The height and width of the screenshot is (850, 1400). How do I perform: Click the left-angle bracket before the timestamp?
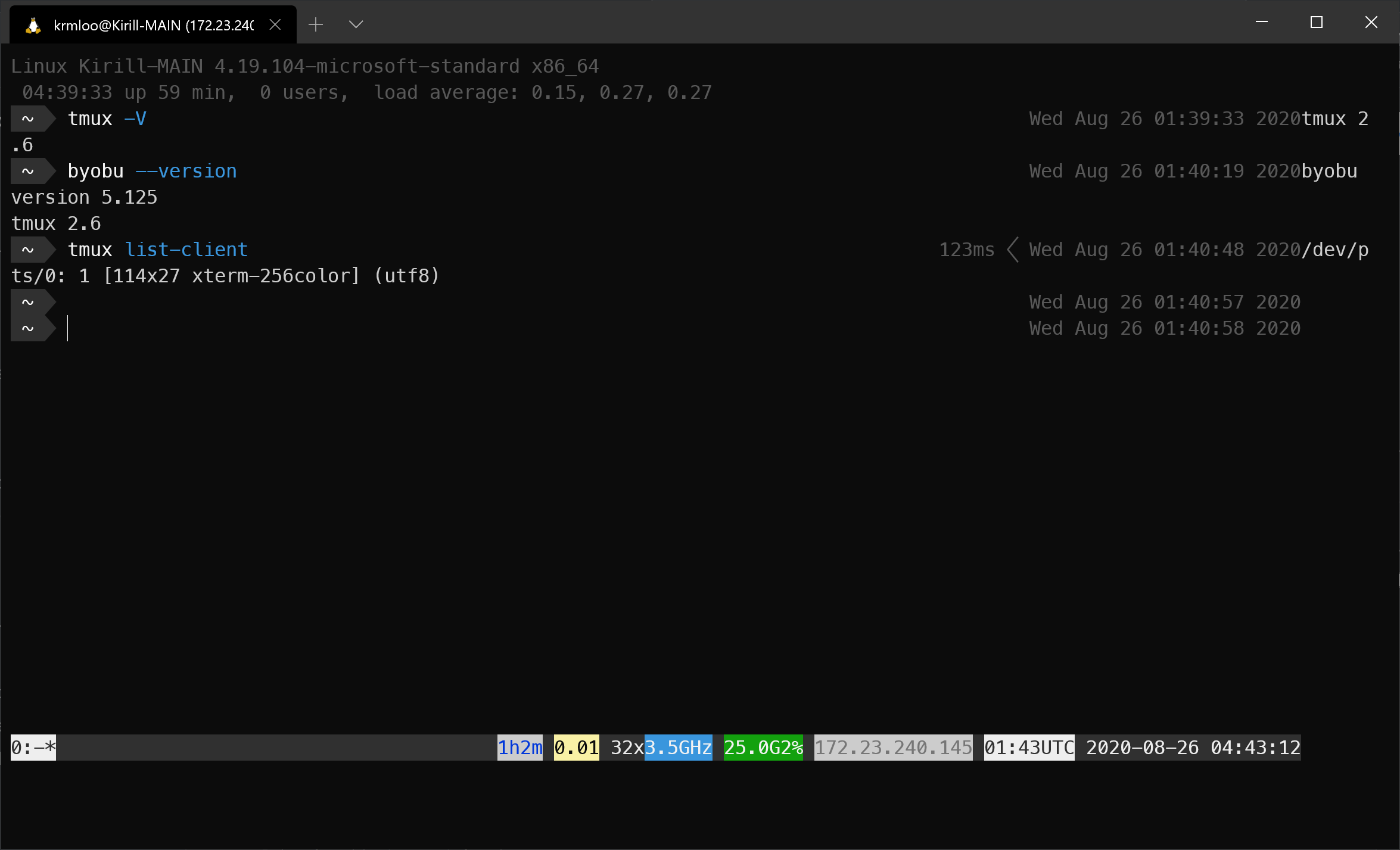tap(1012, 250)
